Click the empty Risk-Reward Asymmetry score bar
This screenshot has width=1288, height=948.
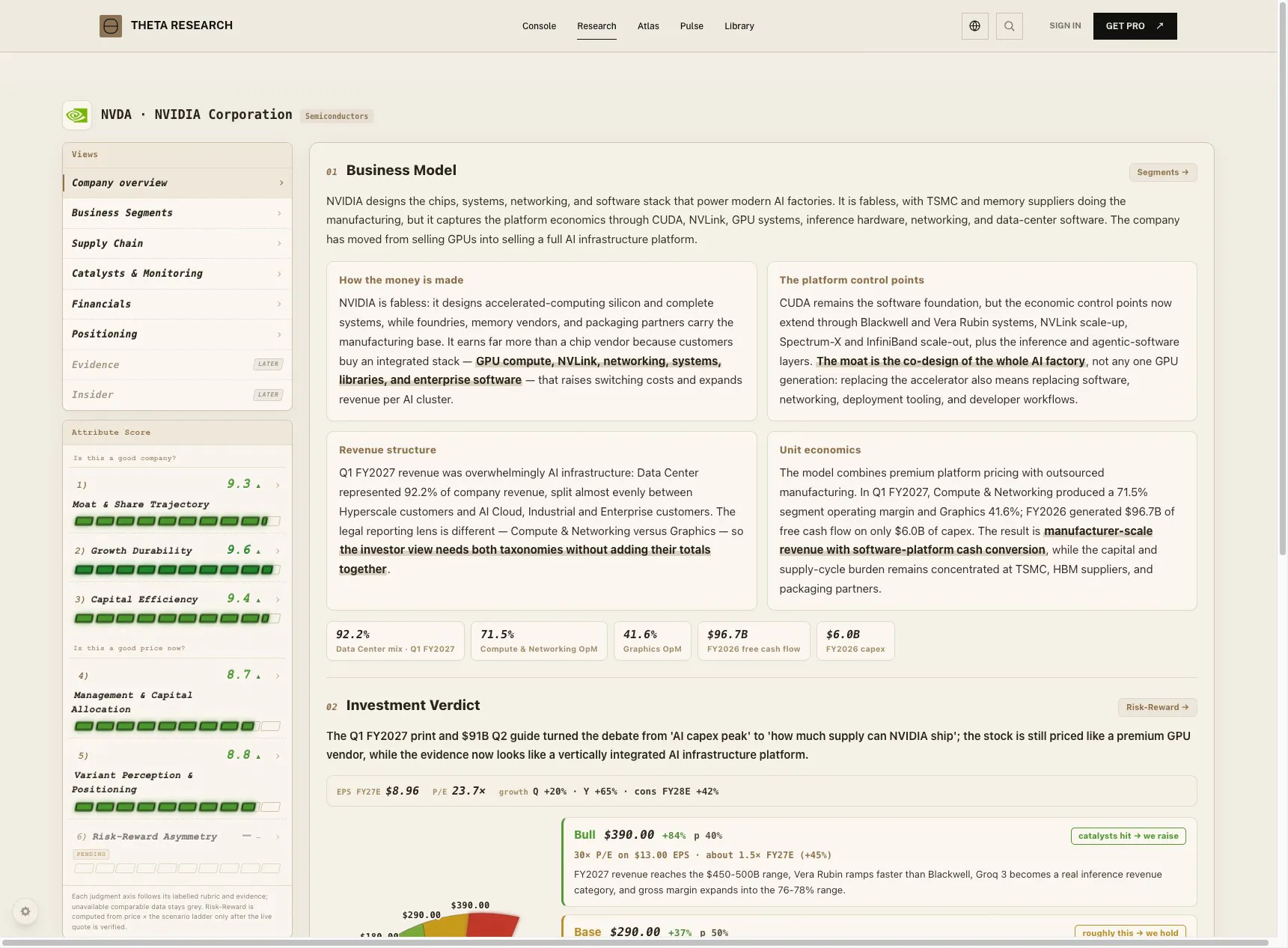(x=177, y=869)
